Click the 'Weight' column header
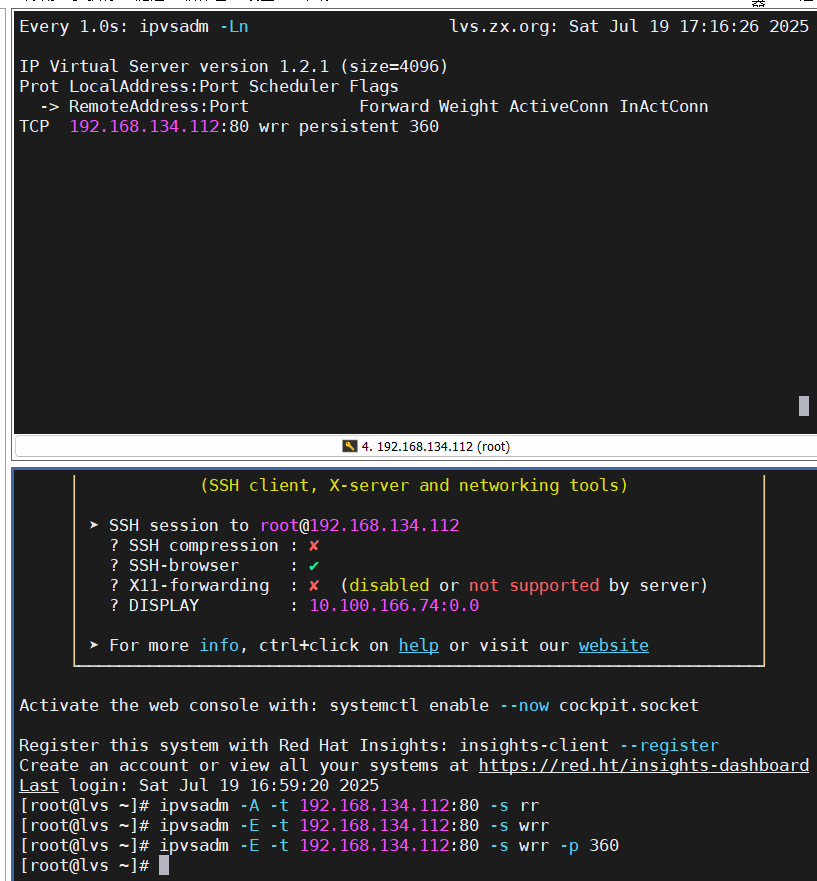 (469, 106)
